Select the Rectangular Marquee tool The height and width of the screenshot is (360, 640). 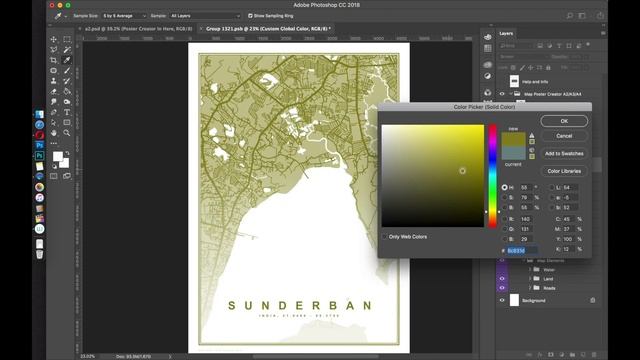pos(67,39)
